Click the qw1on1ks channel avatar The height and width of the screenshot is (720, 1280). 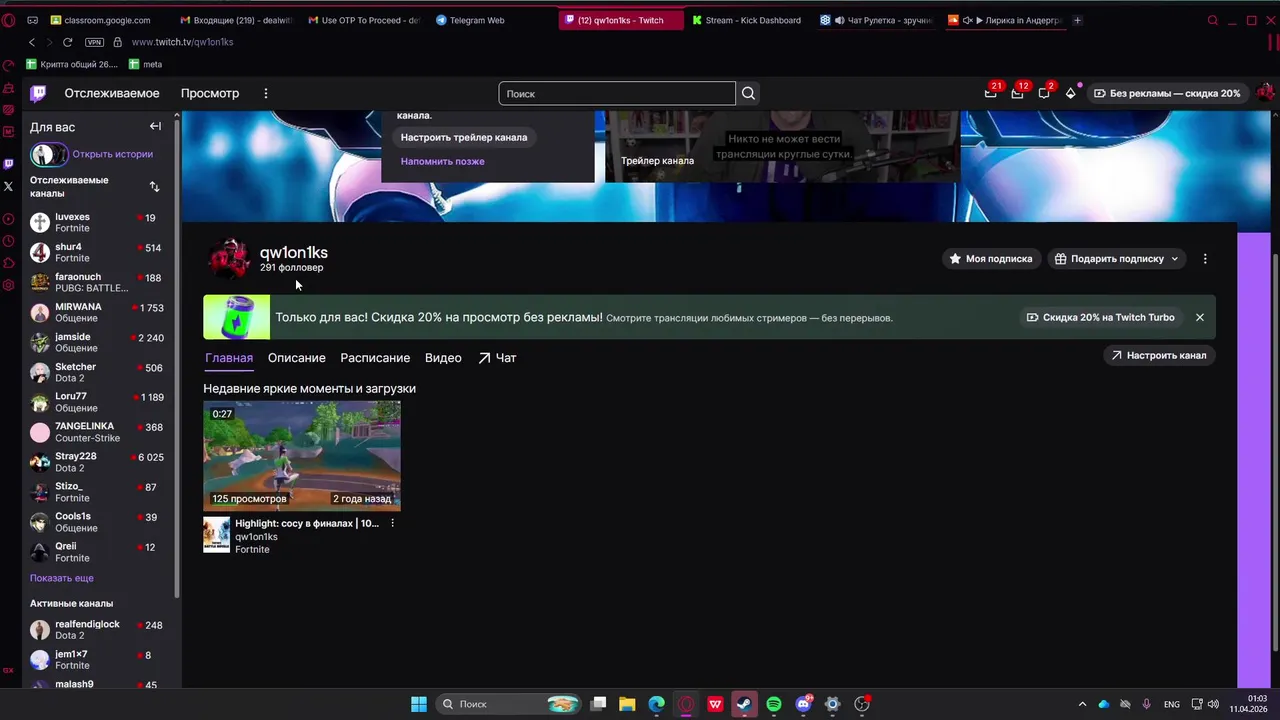point(229,259)
